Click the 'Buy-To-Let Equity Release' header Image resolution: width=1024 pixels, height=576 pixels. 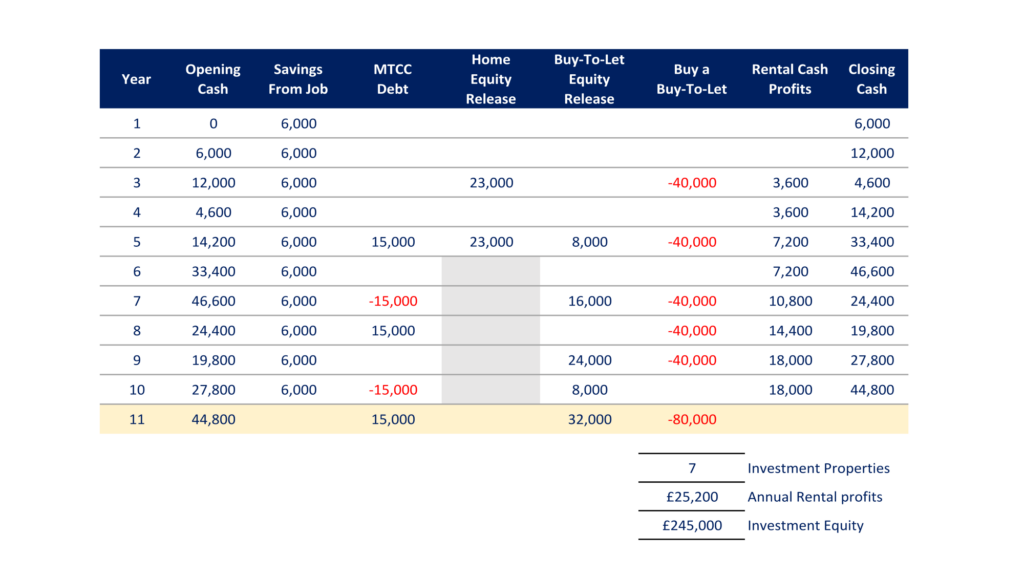click(x=589, y=79)
